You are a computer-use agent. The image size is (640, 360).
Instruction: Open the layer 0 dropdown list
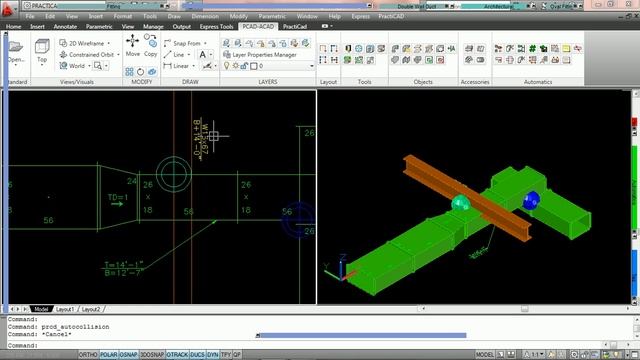[x=312, y=66]
